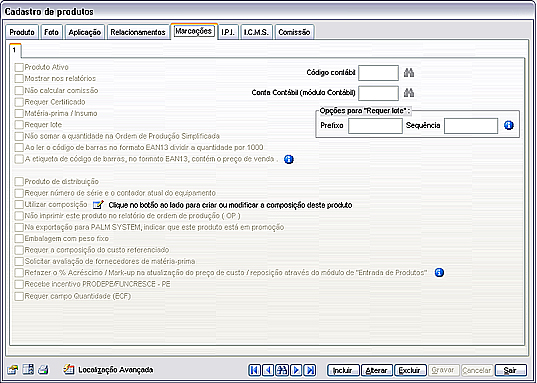Check exportação para PALM SYSTEM promoção option

point(19,227)
